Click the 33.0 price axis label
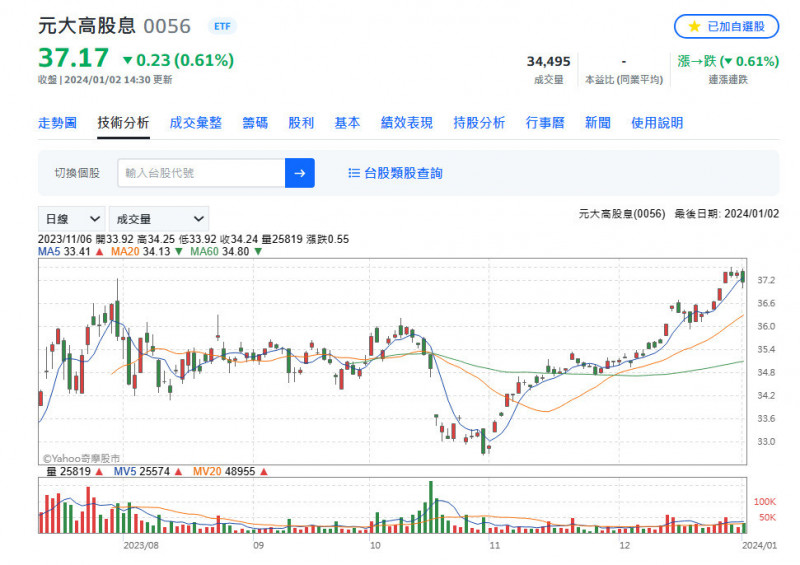 pos(766,441)
